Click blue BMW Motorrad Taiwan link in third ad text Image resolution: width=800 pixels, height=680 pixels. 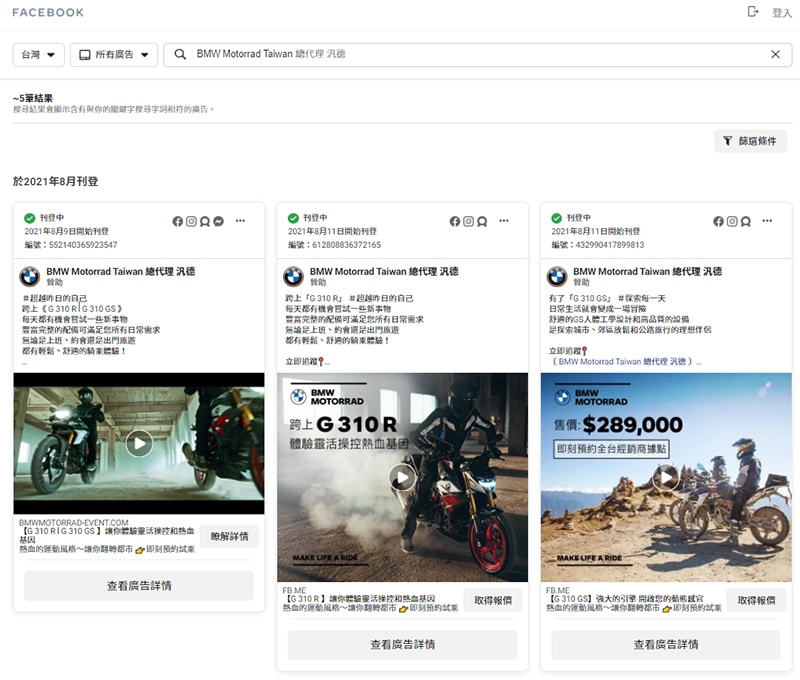point(622,362)
